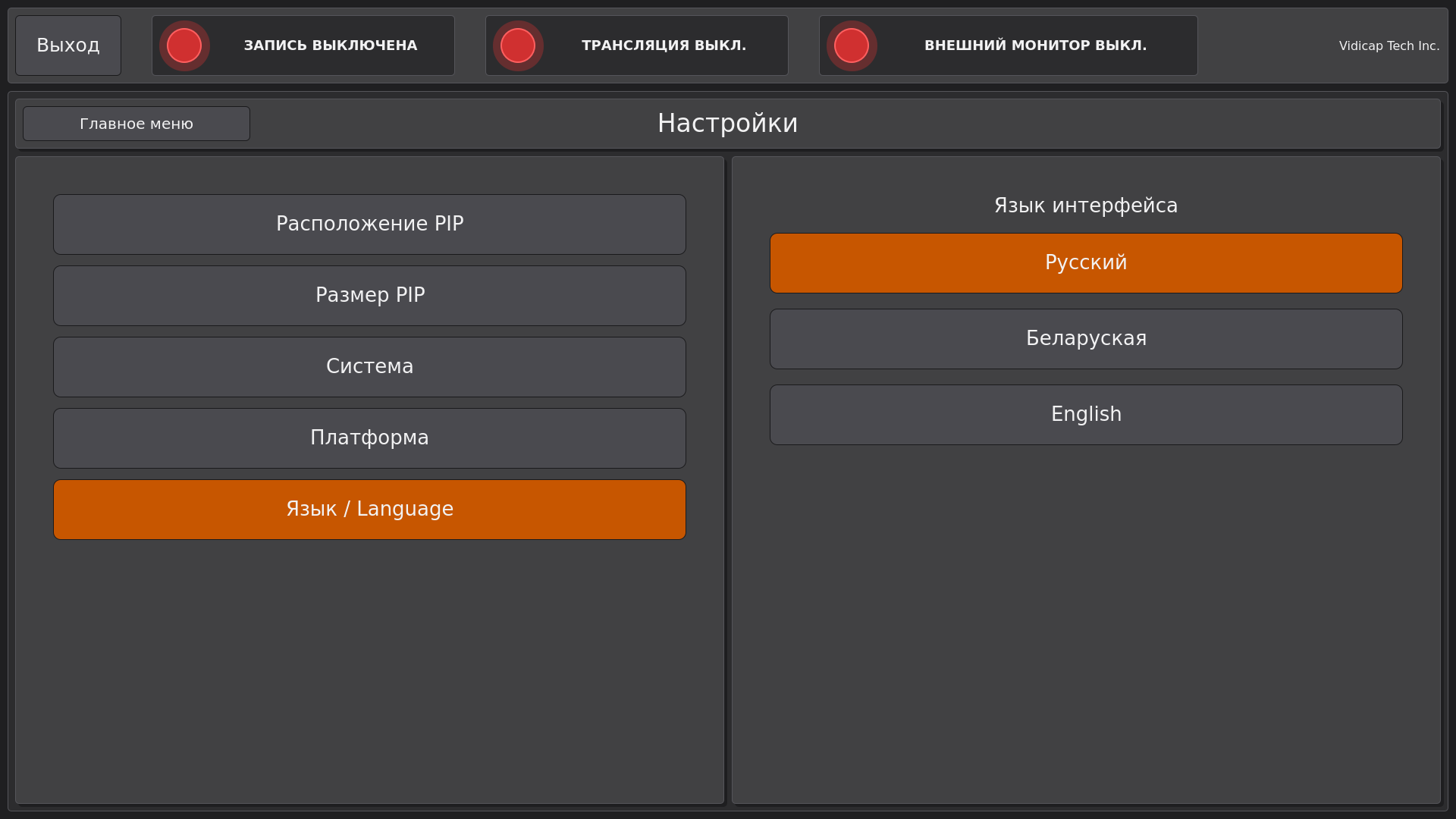The width and height of the screenshot is (1456, 819).
Task: Select the Язык / Language section
Action: [x=369, y=510]
